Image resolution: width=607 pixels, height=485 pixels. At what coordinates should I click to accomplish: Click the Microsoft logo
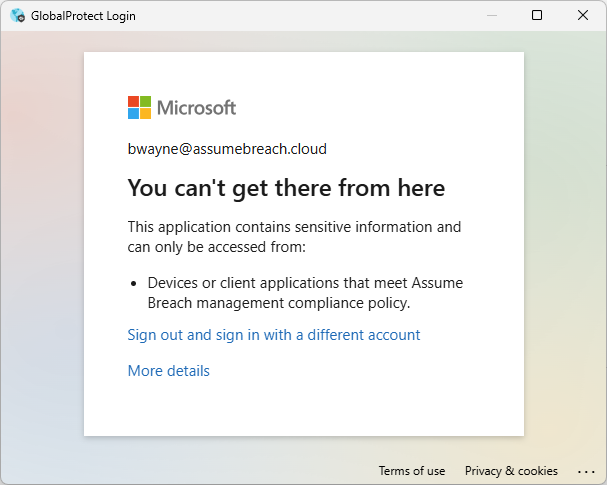pos(182,108)
